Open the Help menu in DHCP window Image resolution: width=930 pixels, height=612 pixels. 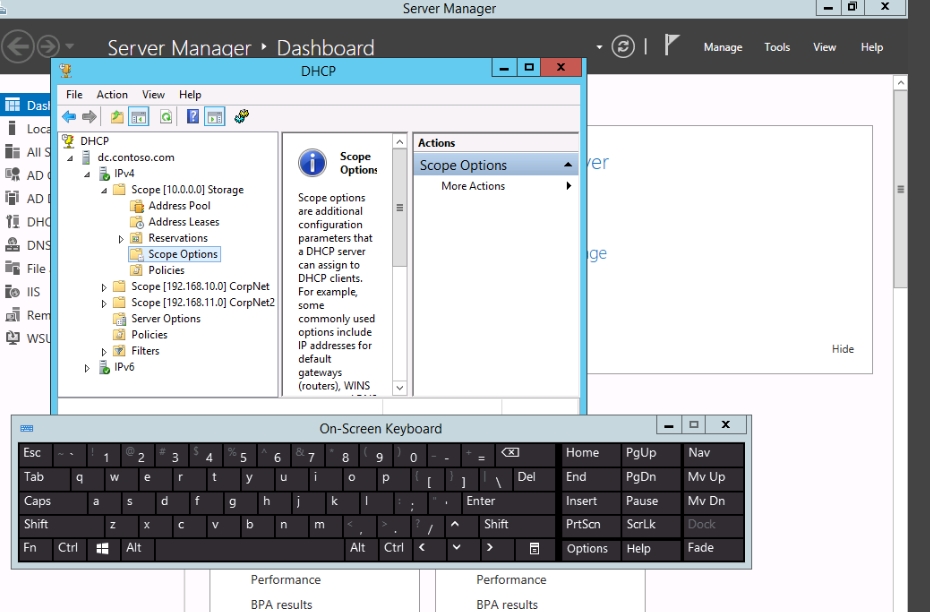pos(190,94)
